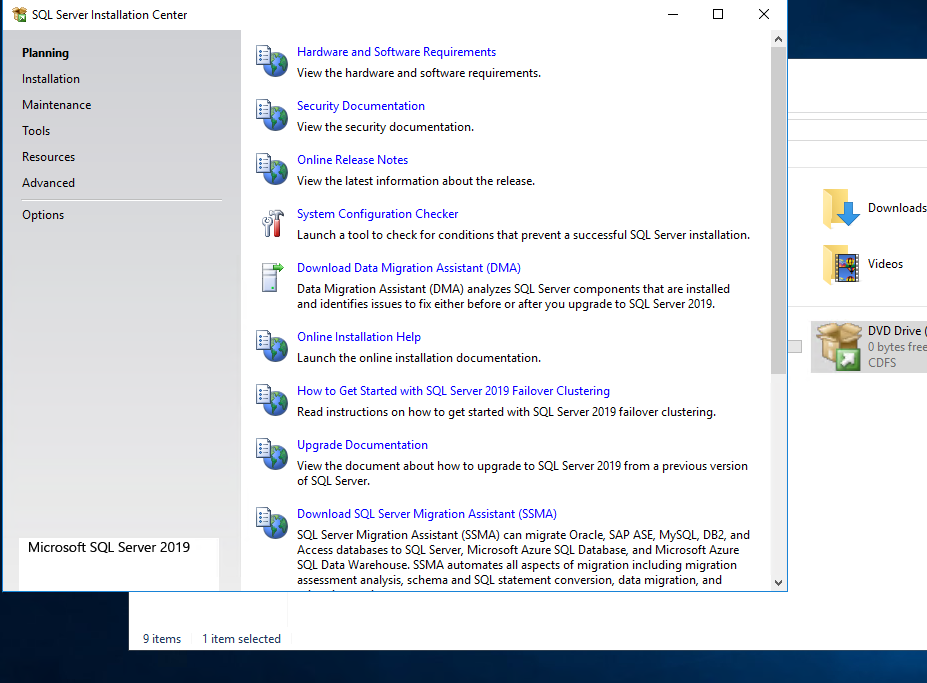Click the Failover Clustering globe icon

click(x=271, y=400)
